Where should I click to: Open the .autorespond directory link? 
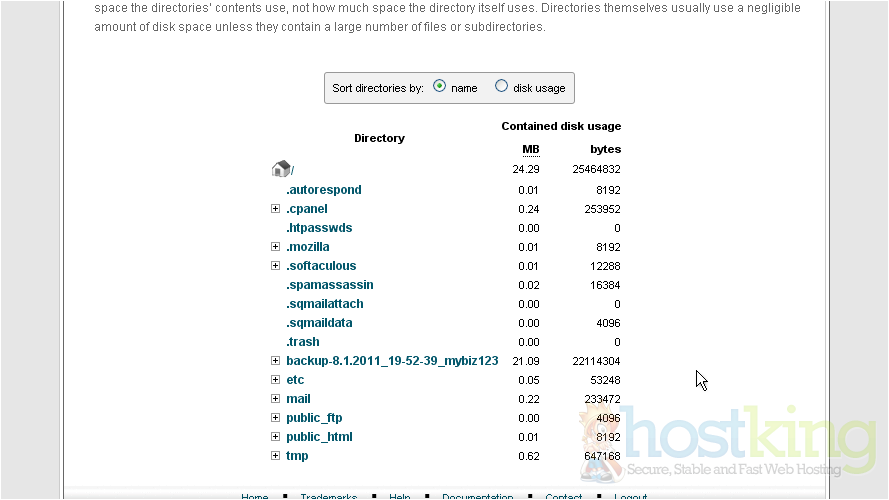[x=323, y=190]
